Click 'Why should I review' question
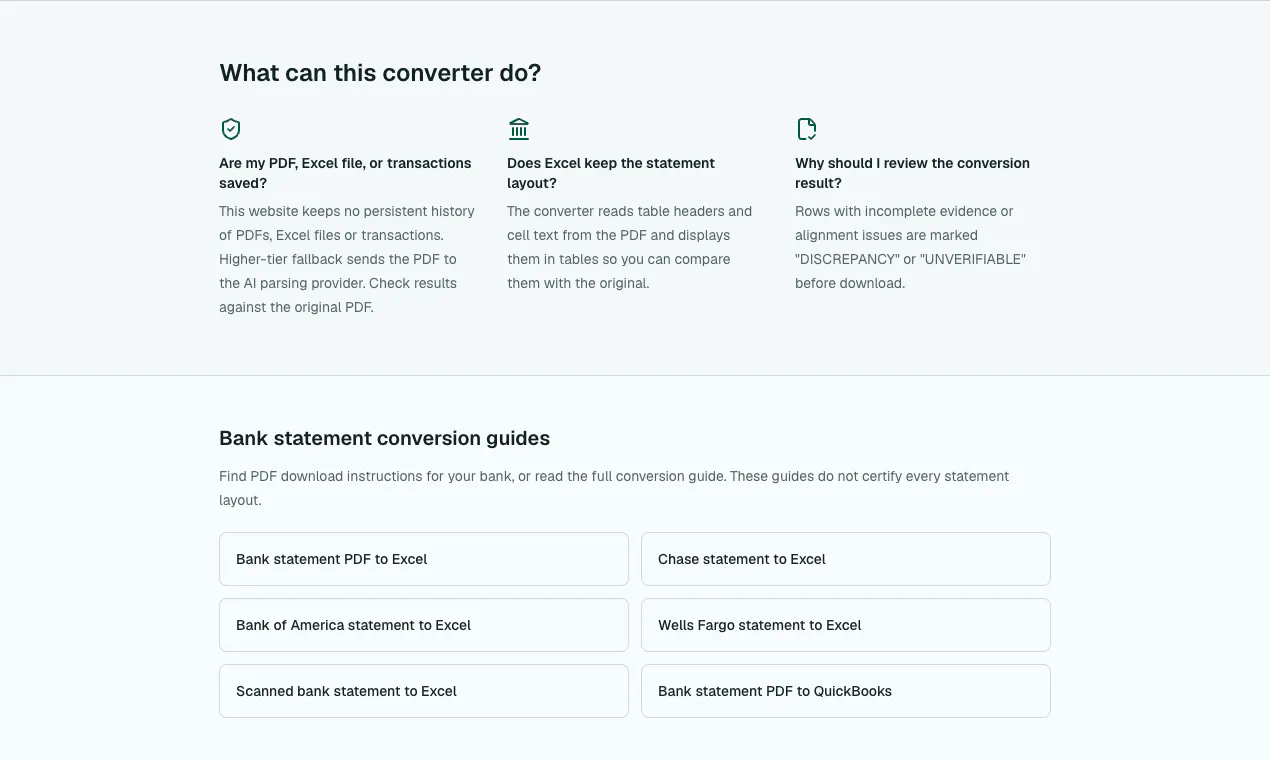The width and height of the screenshot is (1270, 760). tap(912, 173)
